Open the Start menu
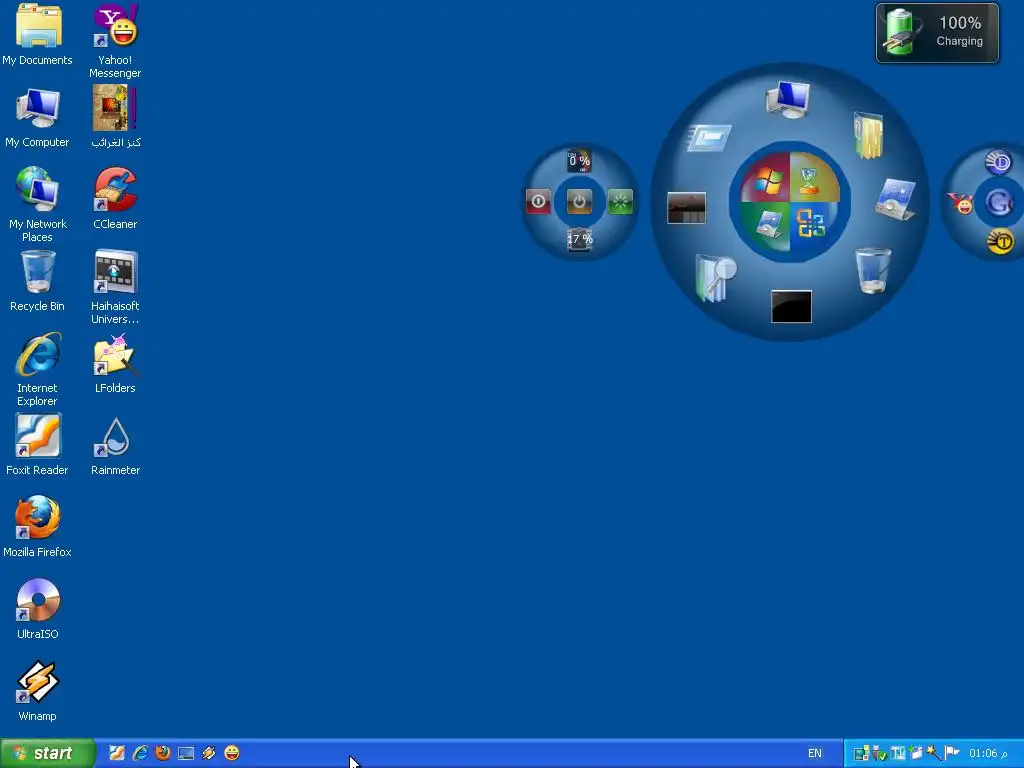 point(47,753)
